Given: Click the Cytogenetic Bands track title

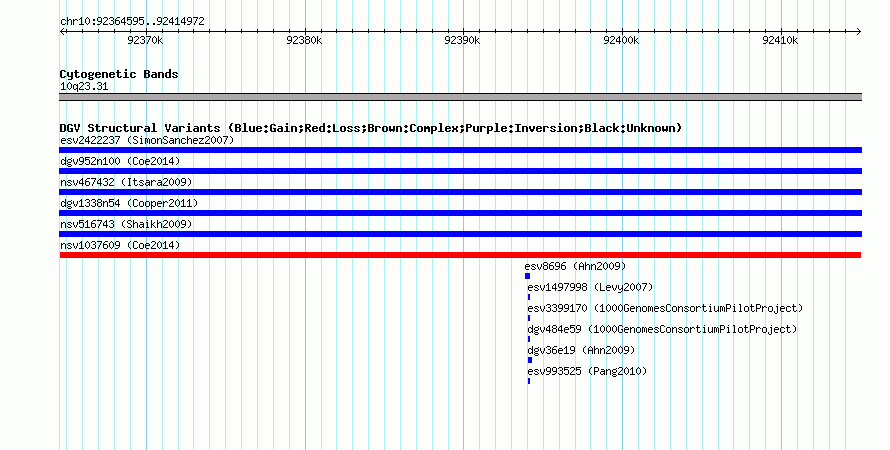Looking at the screenshot, I should point(119,74).
